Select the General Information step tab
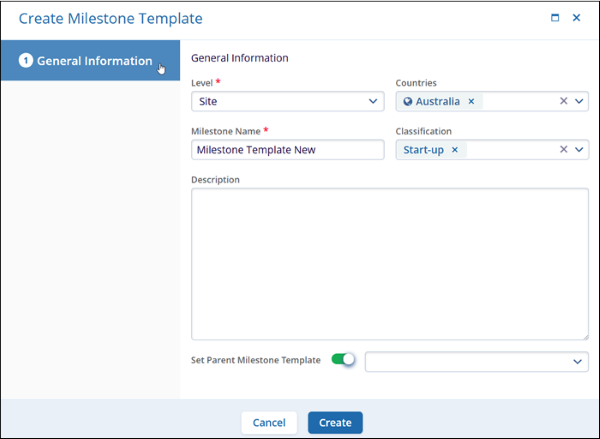 (90, 61)
